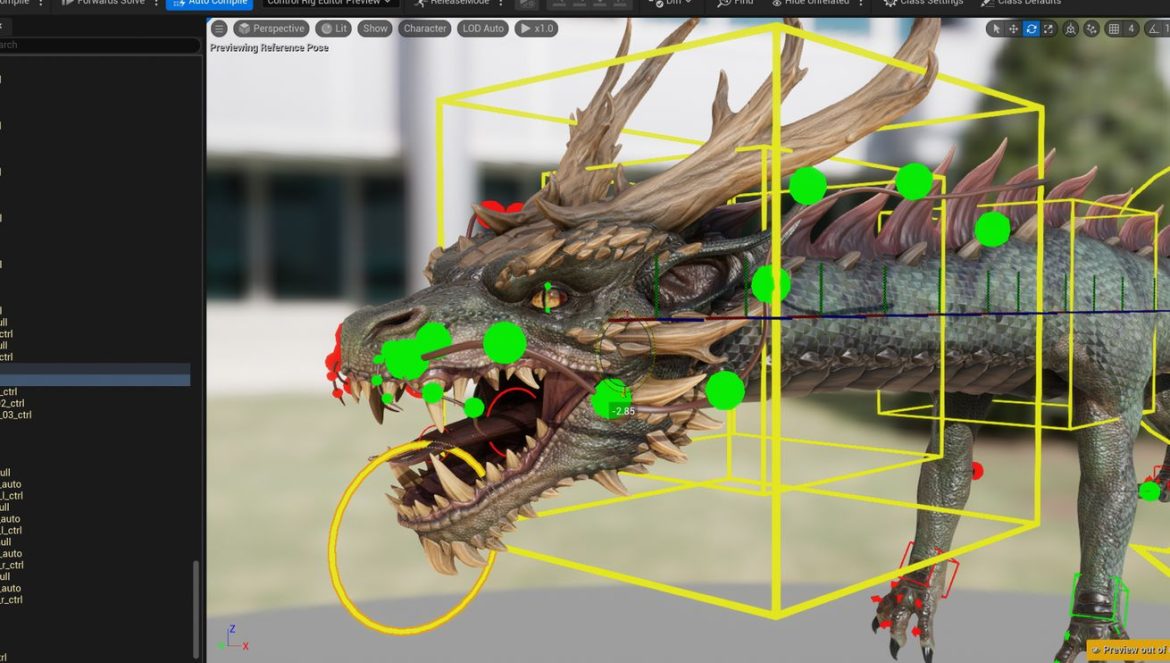Click the Previewing Reference Pose label
Screen dimensions: 1170x663
click(269, 48)
